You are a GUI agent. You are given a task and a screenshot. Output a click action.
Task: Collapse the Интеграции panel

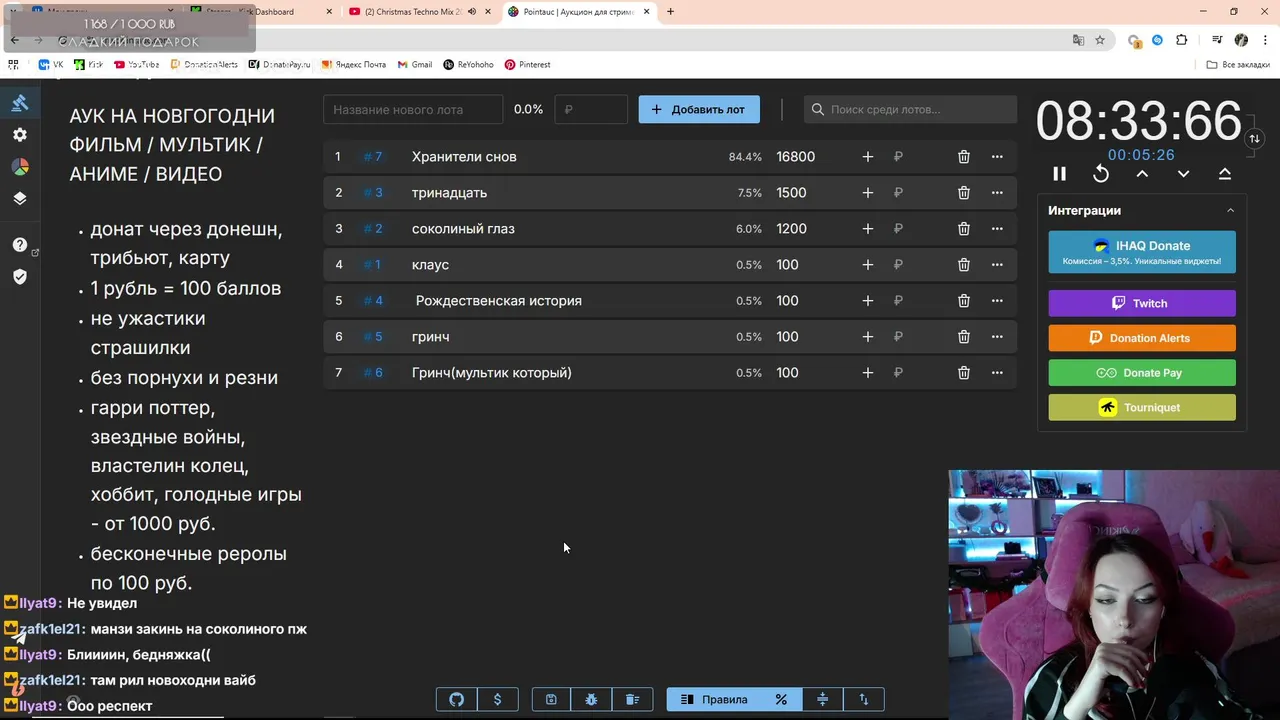1230,211
